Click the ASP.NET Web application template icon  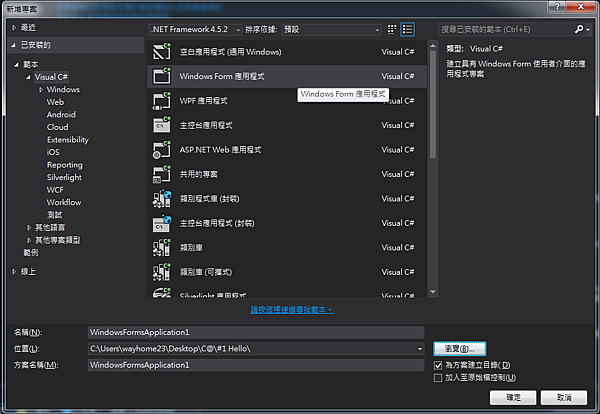(x=162, y=150)
